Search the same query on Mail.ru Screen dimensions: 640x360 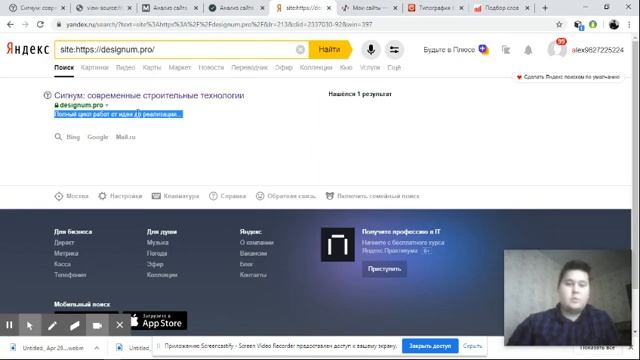click(x=125, y=137)
